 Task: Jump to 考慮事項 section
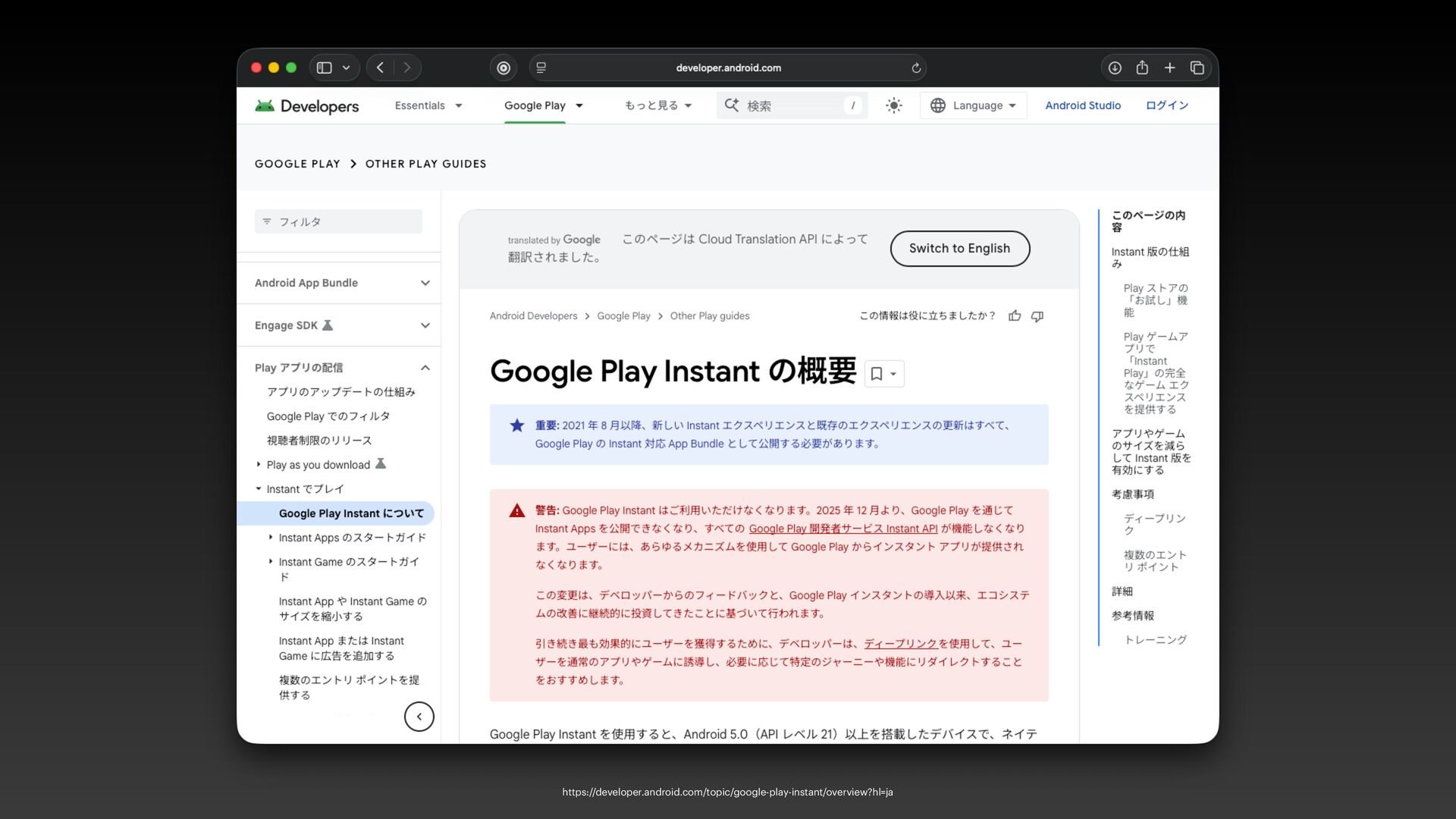(x=1133, y=494)
